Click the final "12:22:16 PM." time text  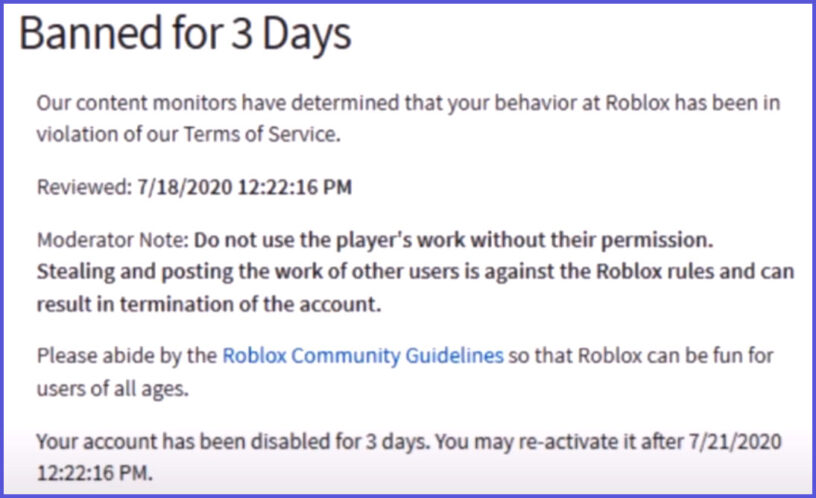click(95, 474)
